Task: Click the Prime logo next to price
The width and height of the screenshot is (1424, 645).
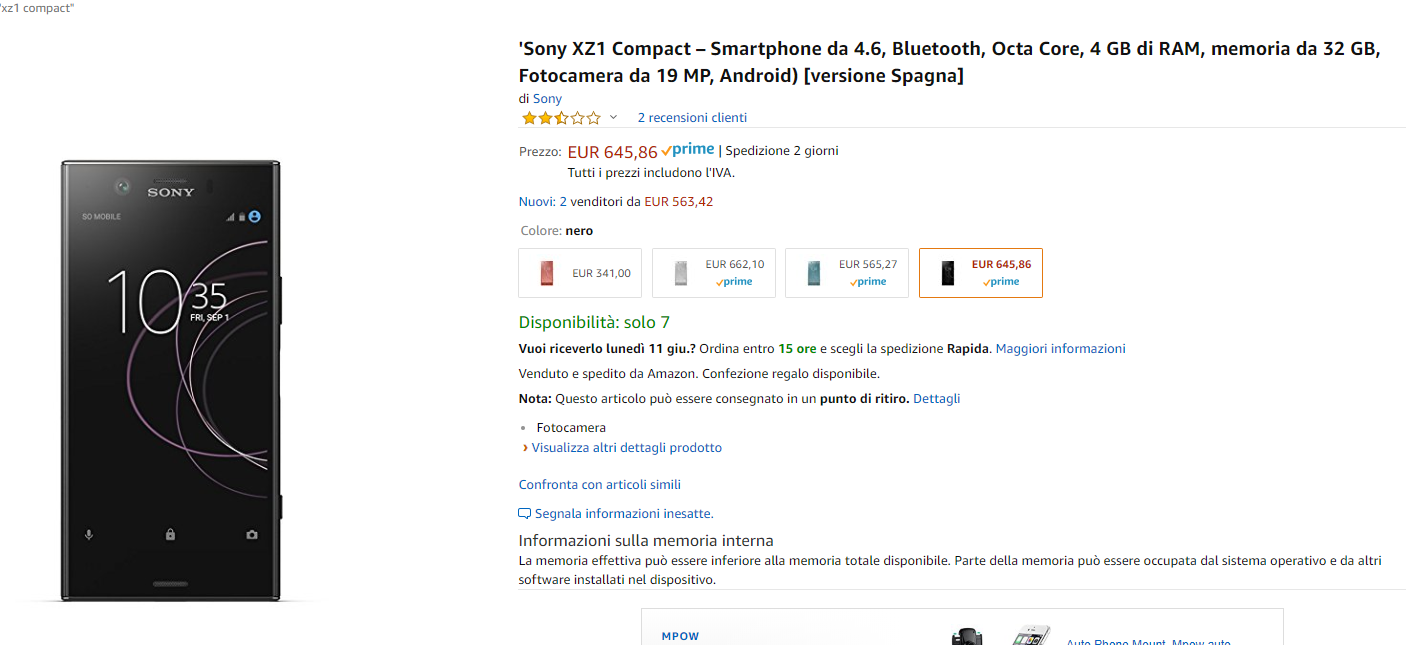Action: click(688, 150)
